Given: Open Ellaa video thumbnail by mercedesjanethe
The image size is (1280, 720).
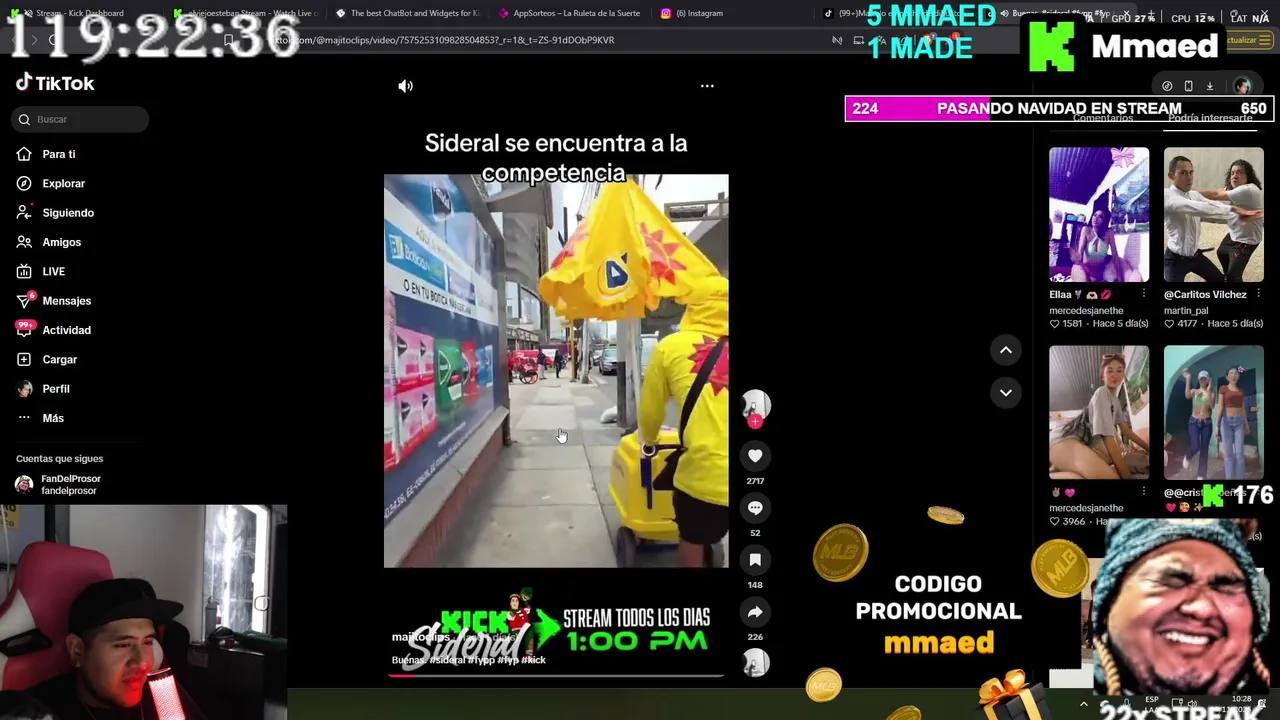Looking at the screenshot, I should click(1099, 215).
